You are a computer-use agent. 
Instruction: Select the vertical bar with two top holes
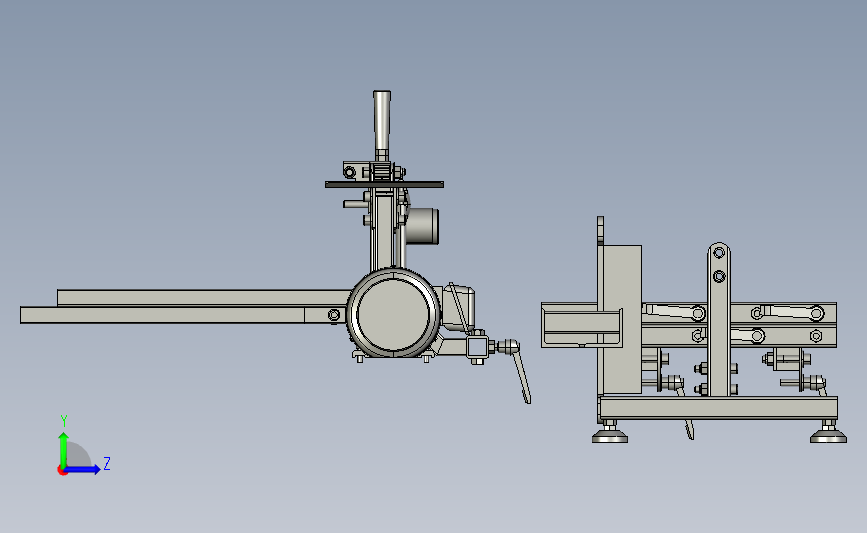coord(719,320)
